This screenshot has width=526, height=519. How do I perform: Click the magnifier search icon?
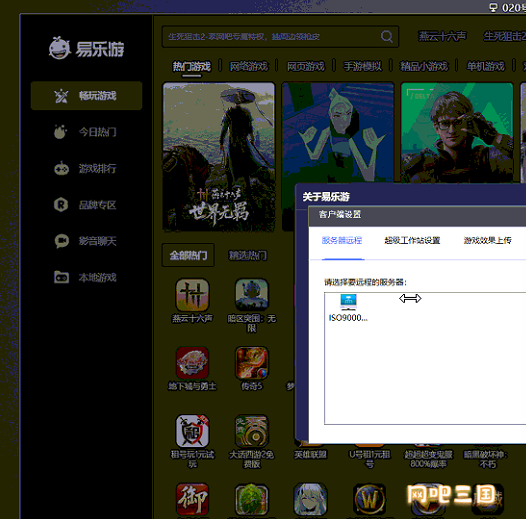tap(387, 36)
